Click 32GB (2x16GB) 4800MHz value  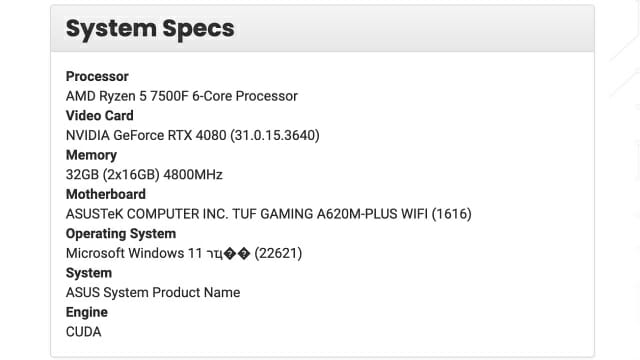(x=144, y=175)
